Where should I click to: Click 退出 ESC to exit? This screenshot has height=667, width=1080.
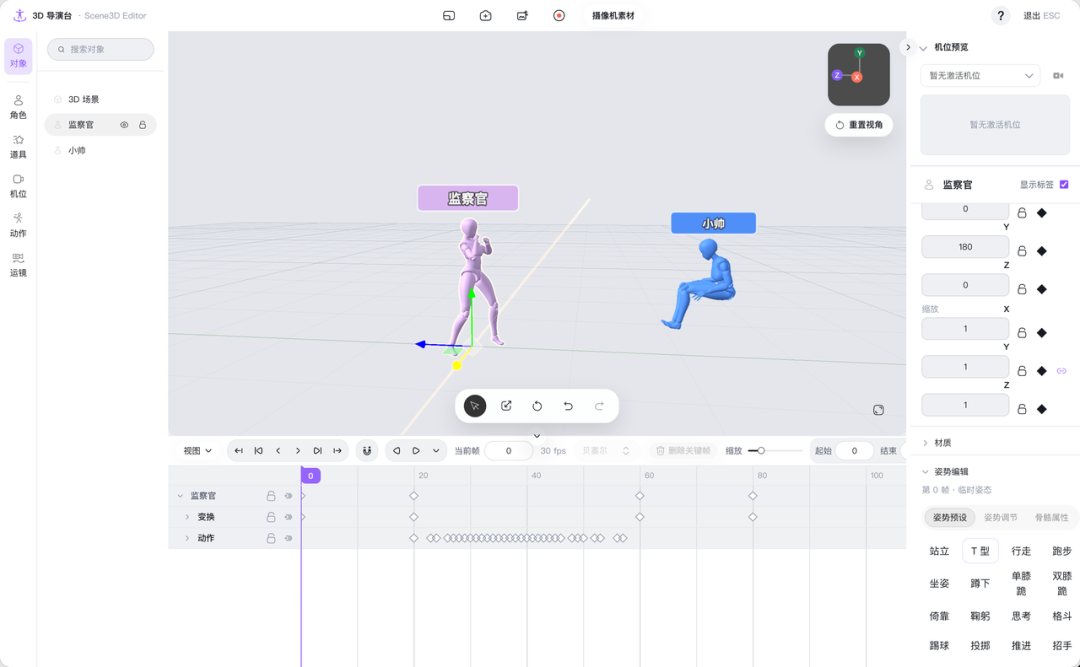(x=1041, y=15)
